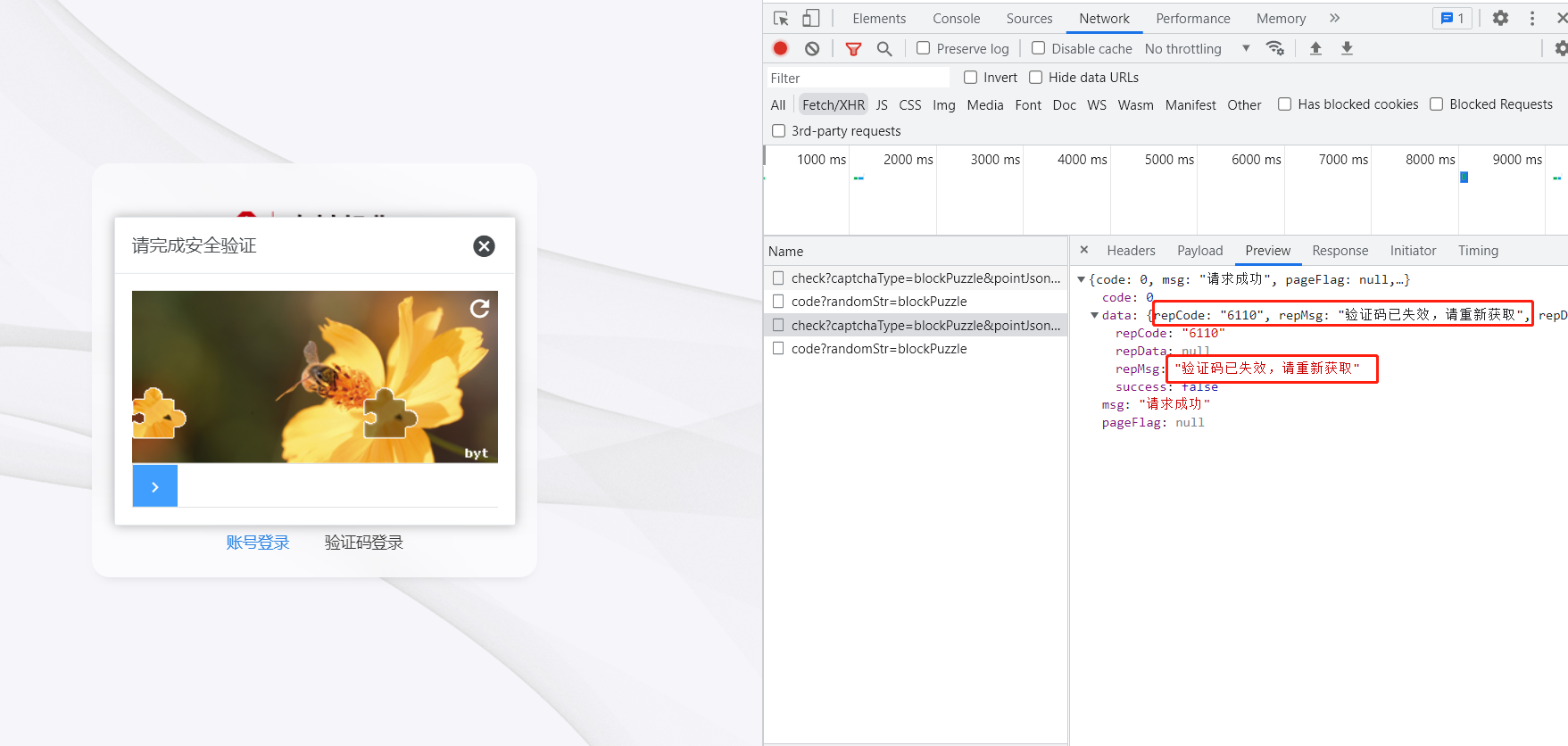This screenshot has width=1568, height=746.
Task: Toggle the network filter funnel icon
Action: [853, 49]
